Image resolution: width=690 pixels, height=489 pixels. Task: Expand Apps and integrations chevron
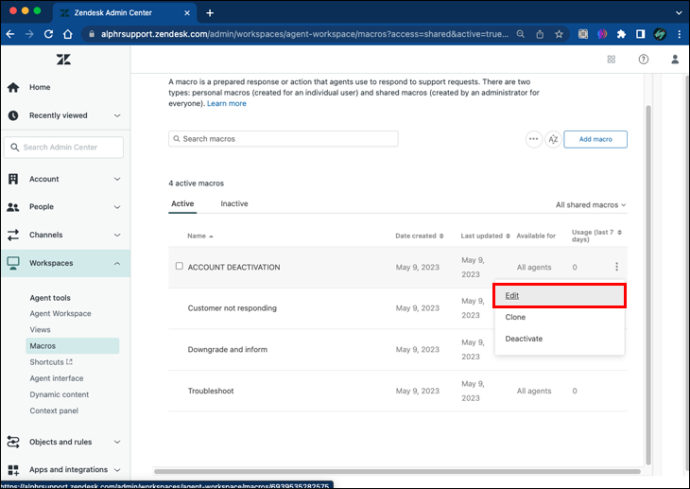click(x=117, y=470)
